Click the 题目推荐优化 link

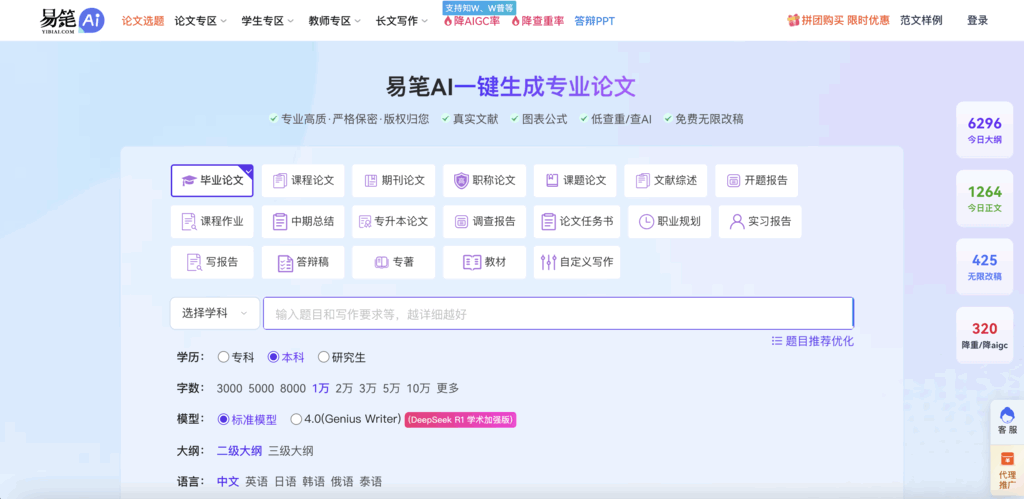812,341
